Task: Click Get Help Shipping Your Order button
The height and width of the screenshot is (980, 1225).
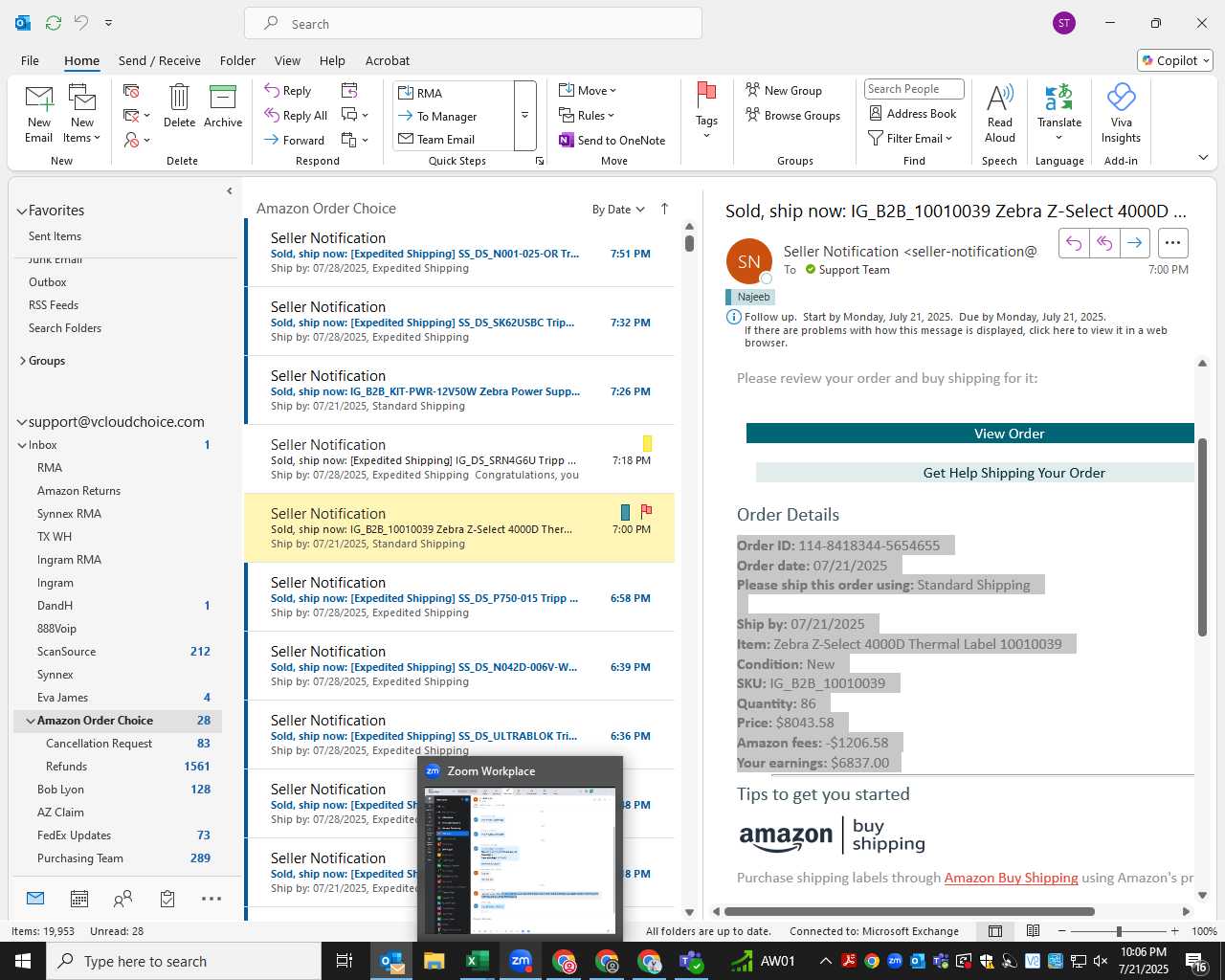Action: tap(975, 473)
